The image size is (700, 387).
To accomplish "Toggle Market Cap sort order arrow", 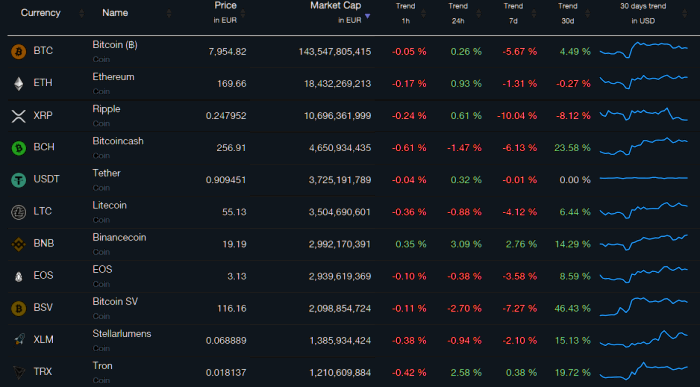I will pyautogui.click(x=367, y=16).
